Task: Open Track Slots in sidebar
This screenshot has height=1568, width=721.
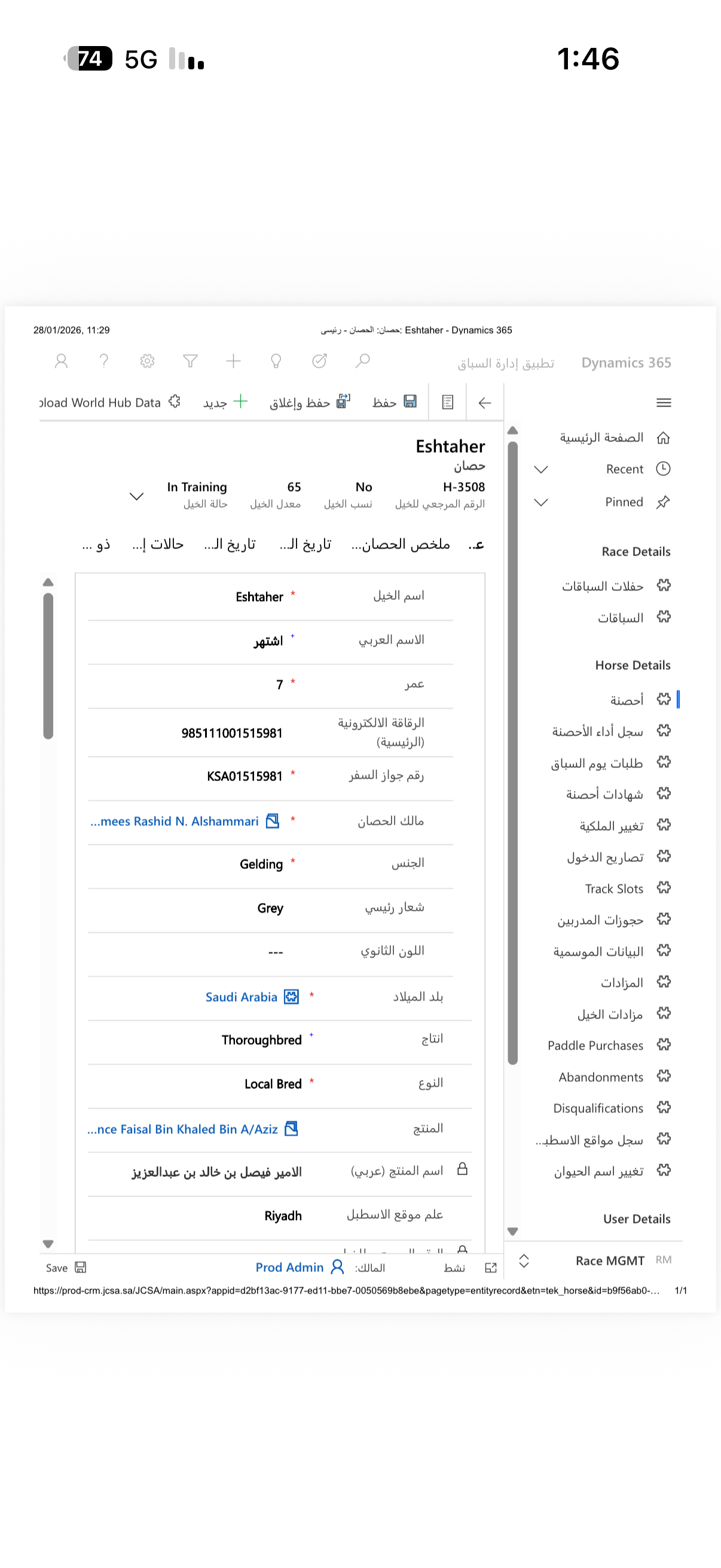Action: [x=614, y=888]
